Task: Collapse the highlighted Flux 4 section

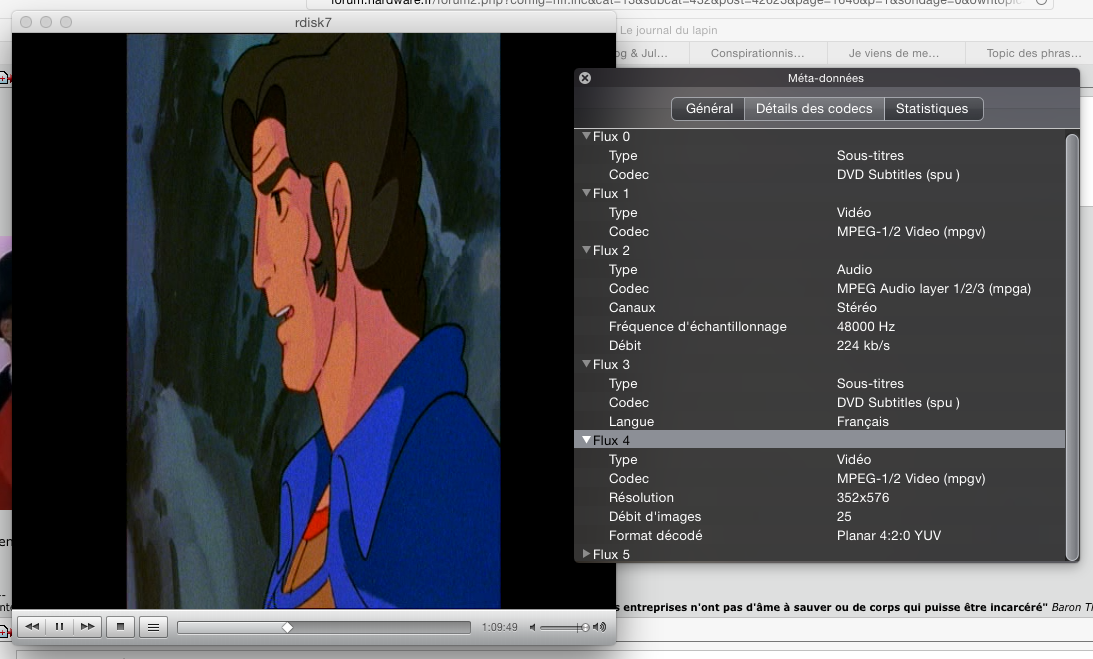Action: pos(586,440)
